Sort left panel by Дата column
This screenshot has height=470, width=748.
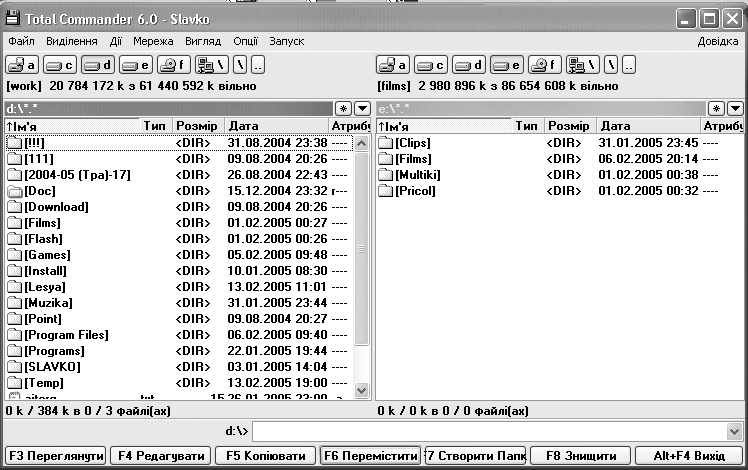(x=276, y=126)
